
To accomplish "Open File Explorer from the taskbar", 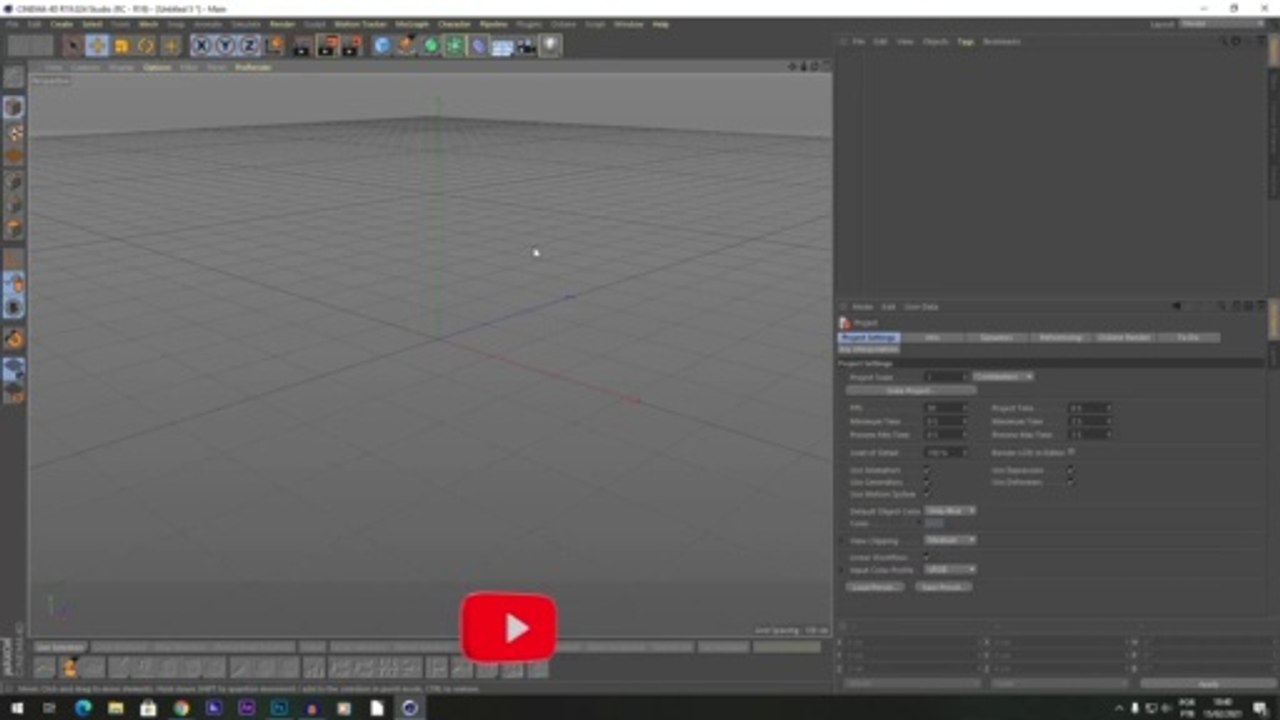I will tap(115, 708).
